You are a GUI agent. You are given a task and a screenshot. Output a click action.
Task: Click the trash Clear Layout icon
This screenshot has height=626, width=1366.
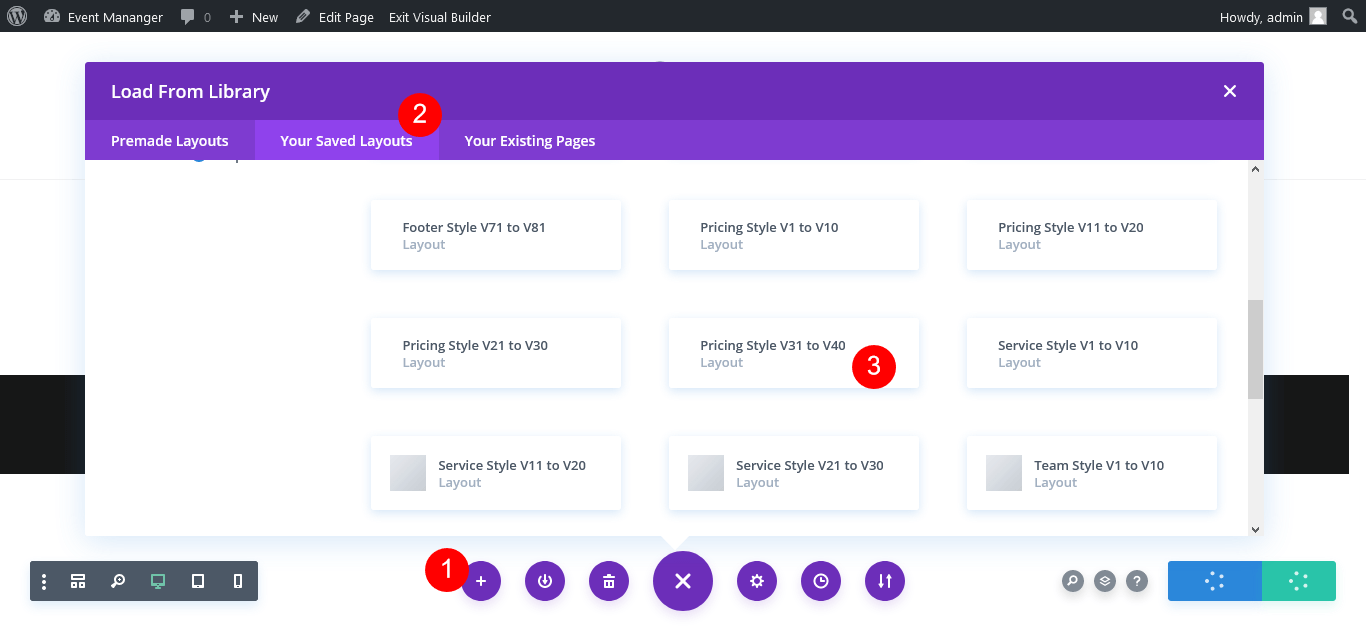609,581
